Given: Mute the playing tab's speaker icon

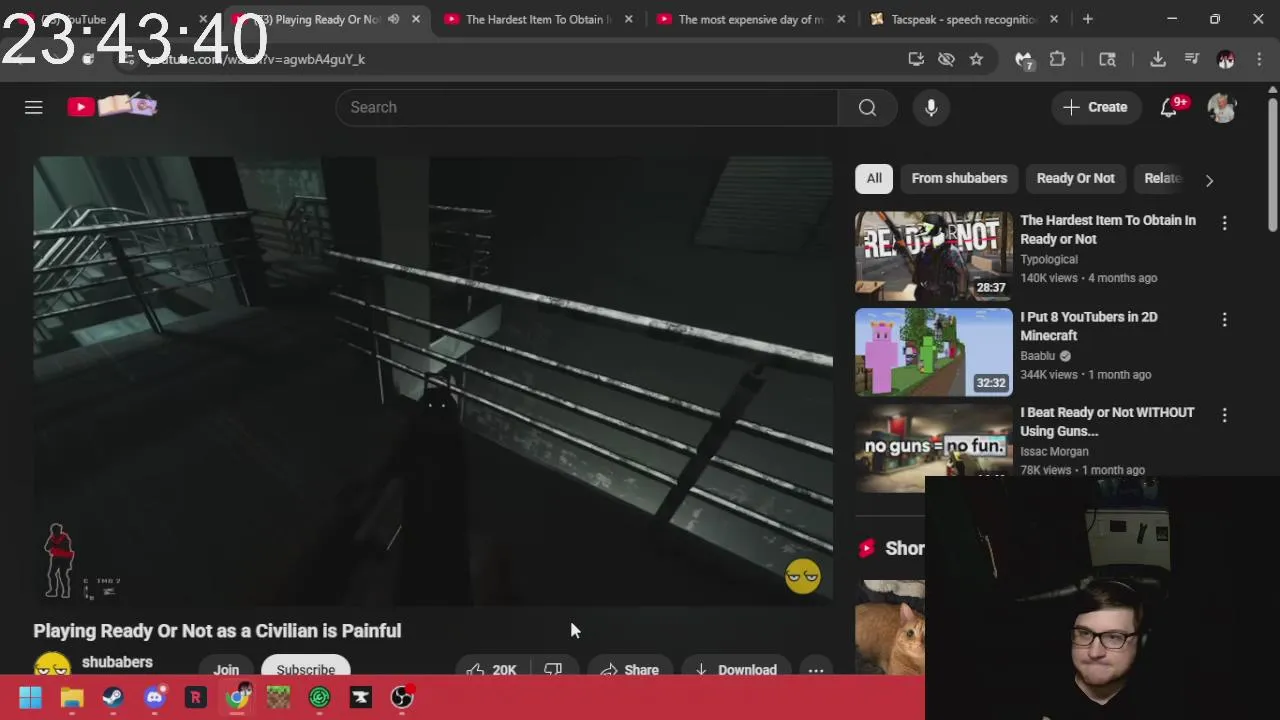Looking at the screenshot, I should tap(393, 19).
